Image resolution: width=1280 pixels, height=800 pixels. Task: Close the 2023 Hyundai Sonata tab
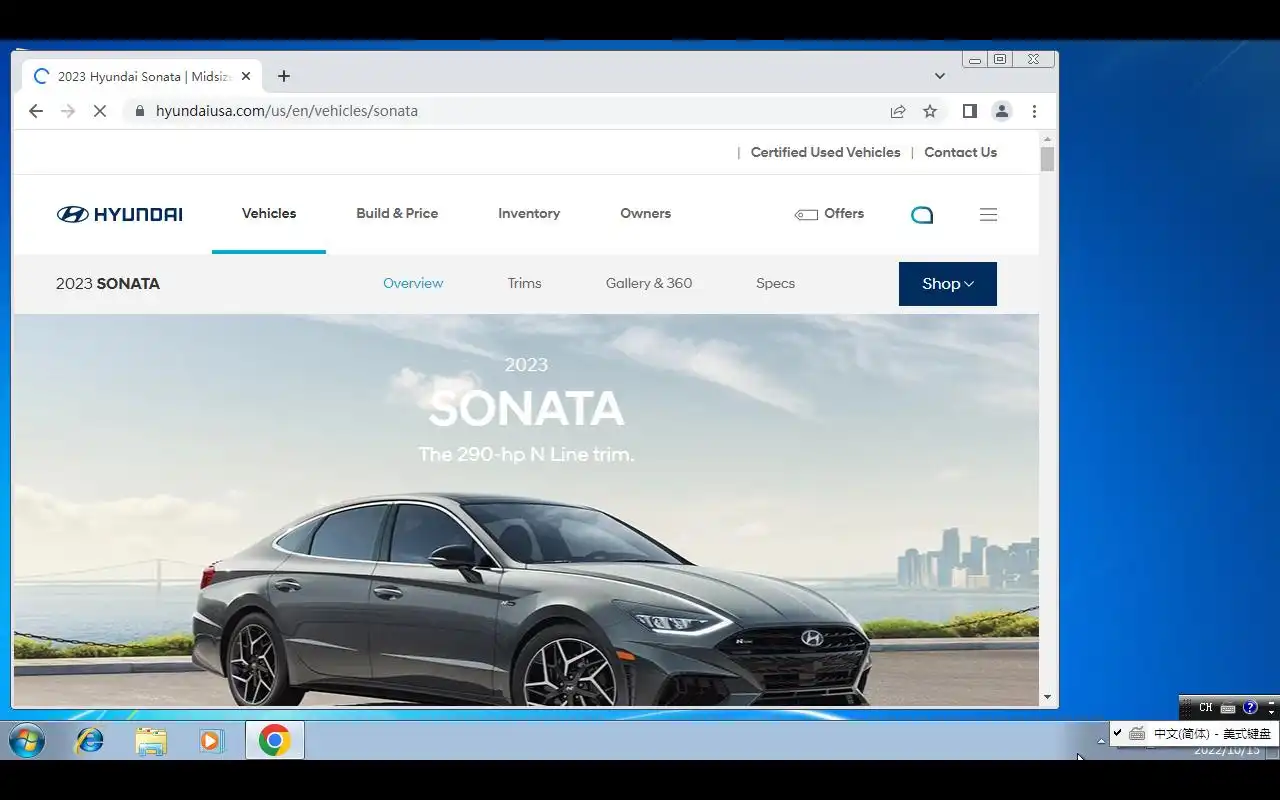(x=246, y=76)
